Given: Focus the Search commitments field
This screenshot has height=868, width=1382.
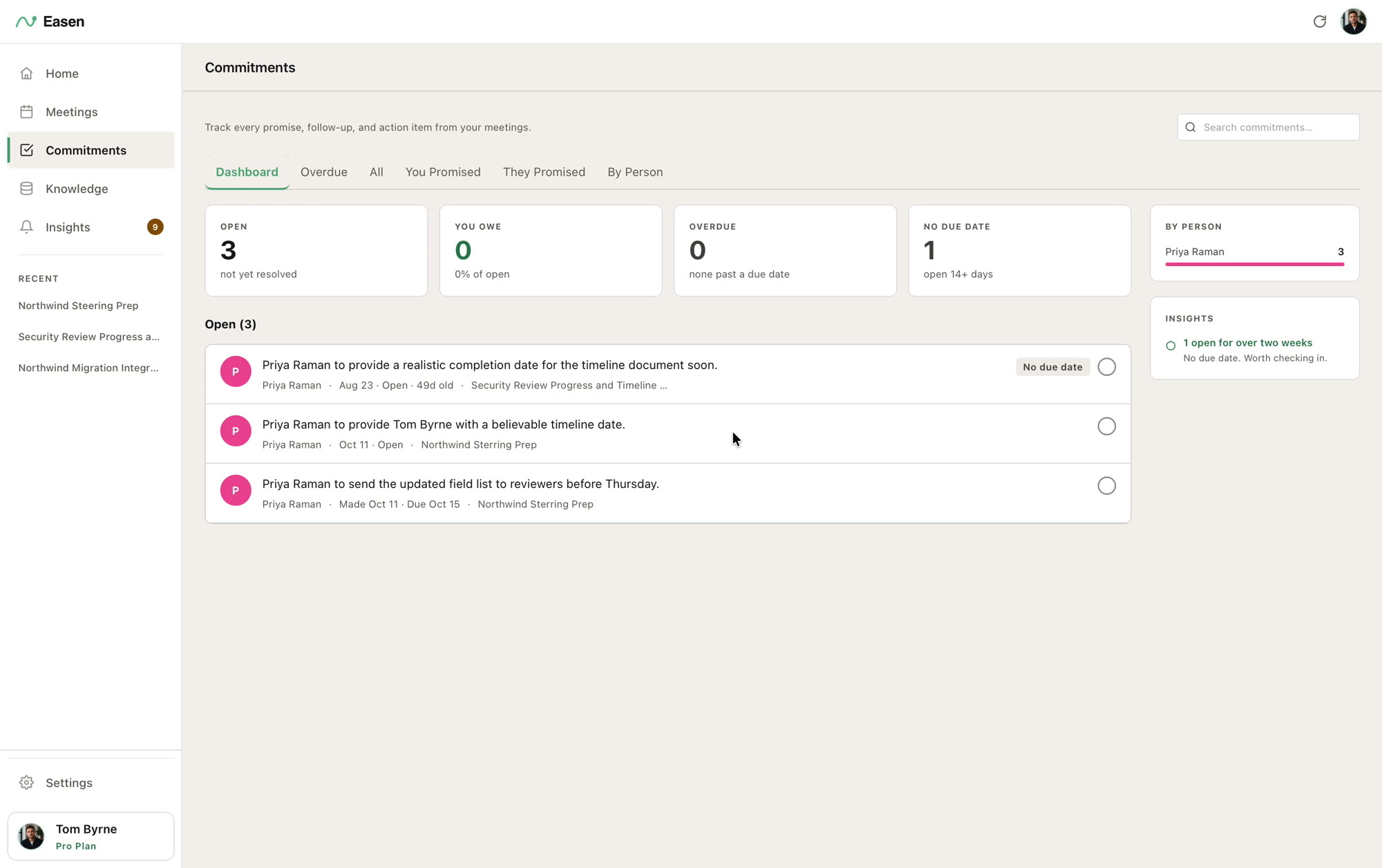Looking at the screenshot, I should tap(1268, 127).
